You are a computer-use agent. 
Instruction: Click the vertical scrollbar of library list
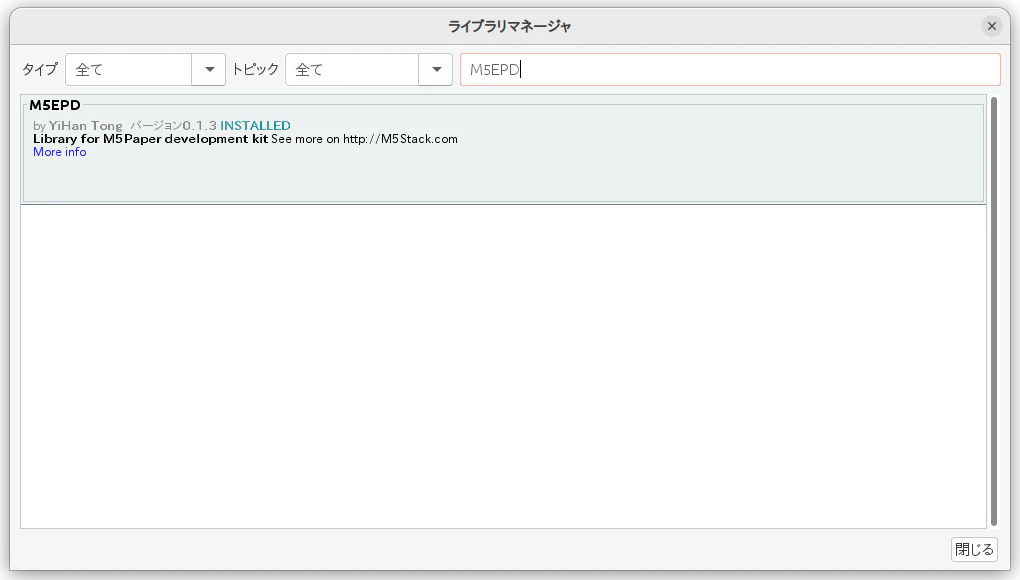click(x=993, y=311)
